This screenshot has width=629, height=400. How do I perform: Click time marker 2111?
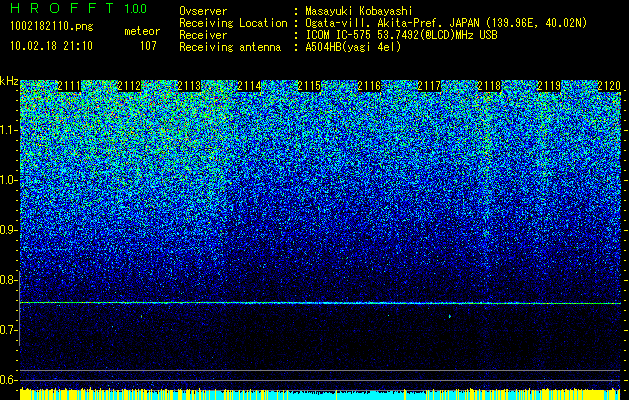tap(69, 86)
